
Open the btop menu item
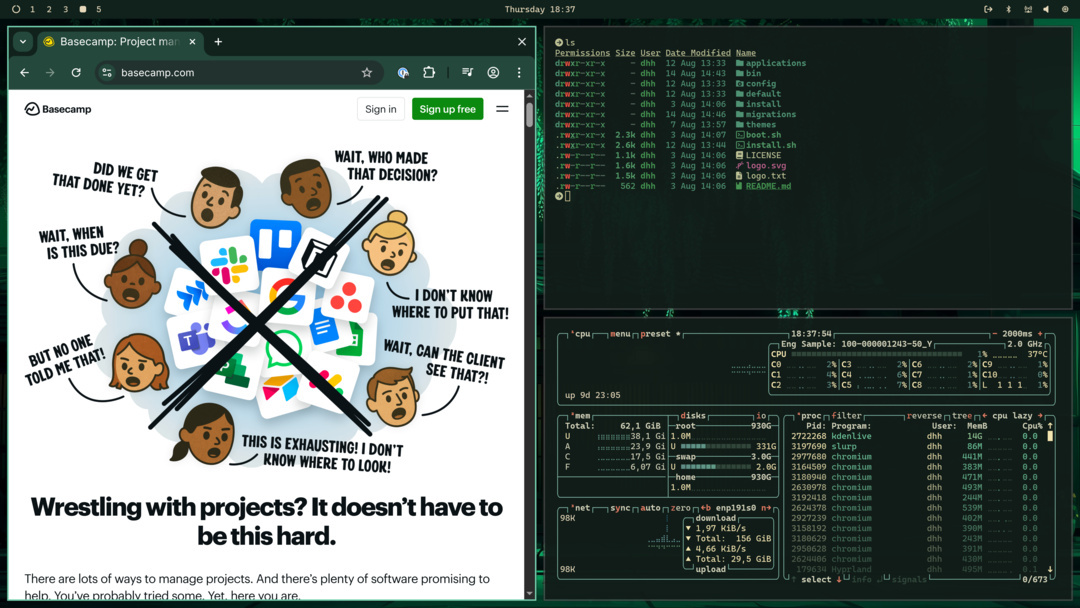[620, 334]
